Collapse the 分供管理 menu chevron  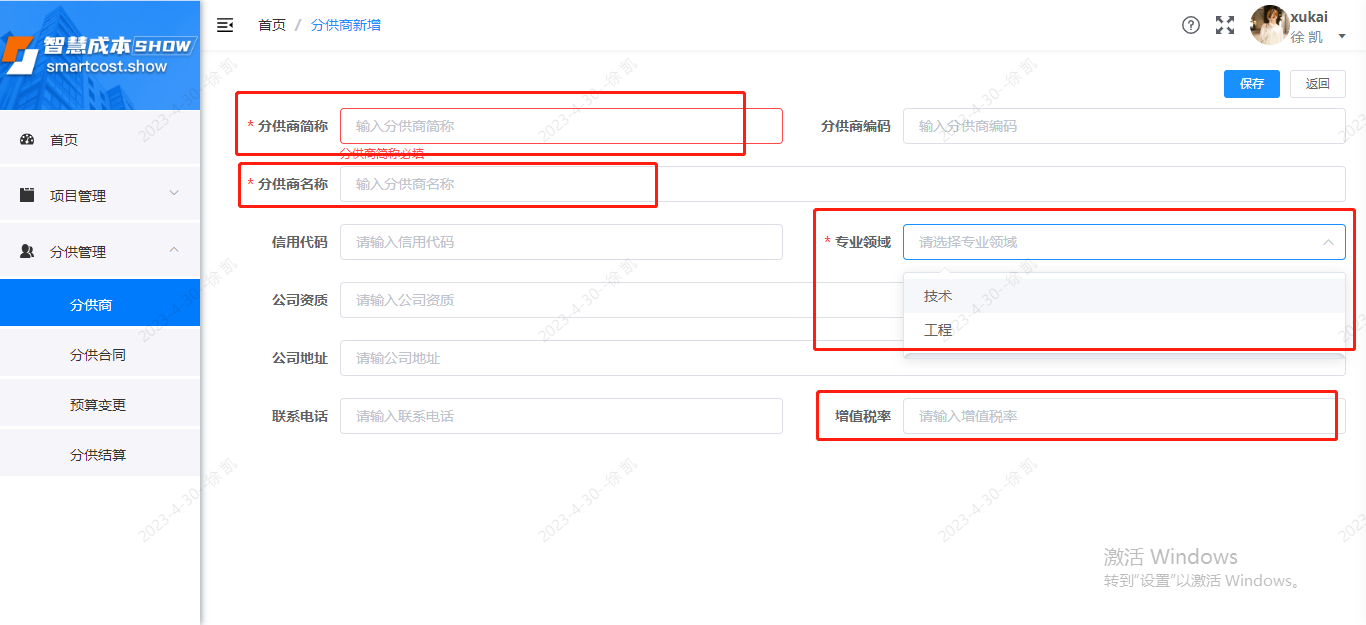point(174,249)
